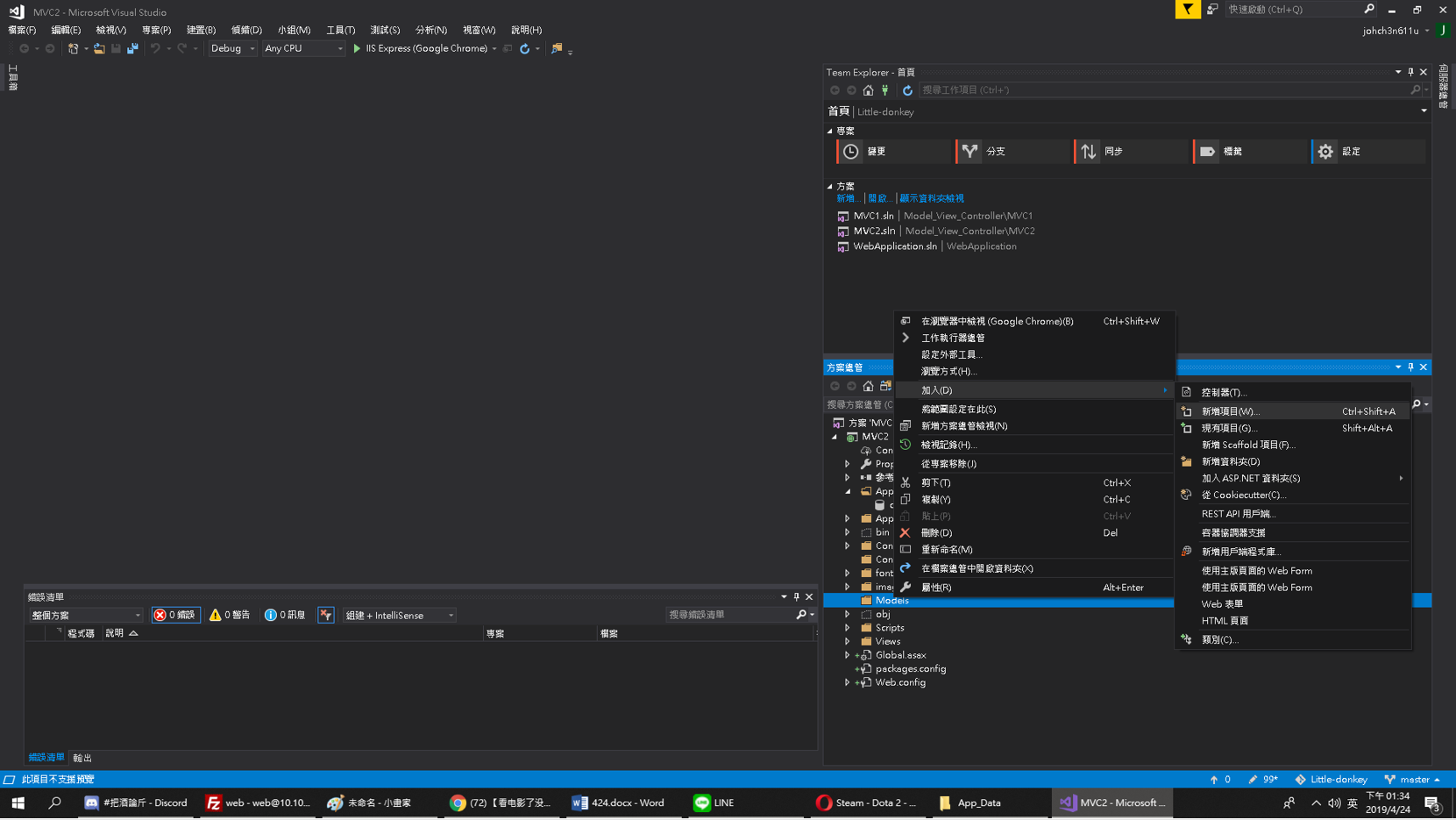Click the Windows Start button
The image size is (1456, 820).
[18, 803]
